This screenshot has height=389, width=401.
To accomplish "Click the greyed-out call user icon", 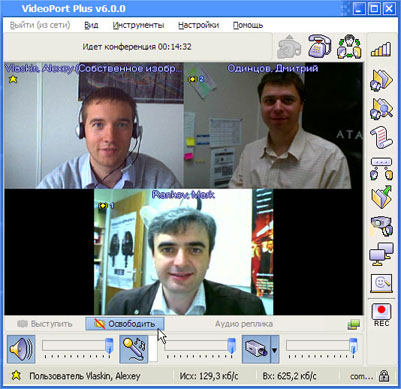I will tap(289, 47).
